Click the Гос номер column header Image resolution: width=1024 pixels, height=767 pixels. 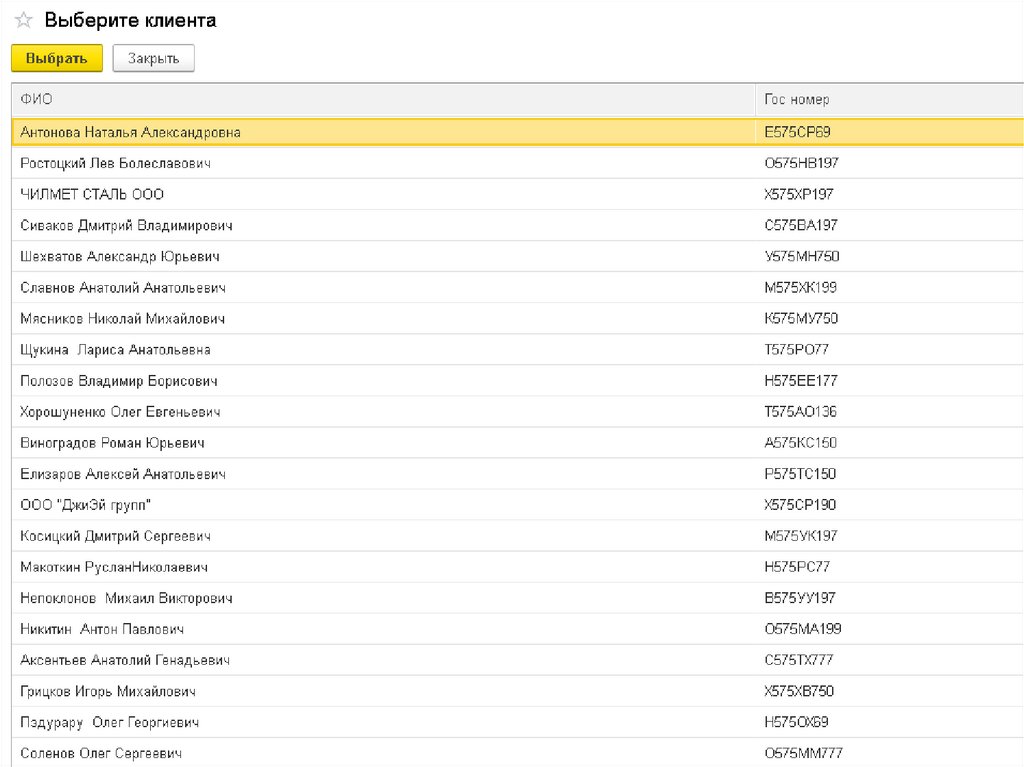click(x=796, y=99)
